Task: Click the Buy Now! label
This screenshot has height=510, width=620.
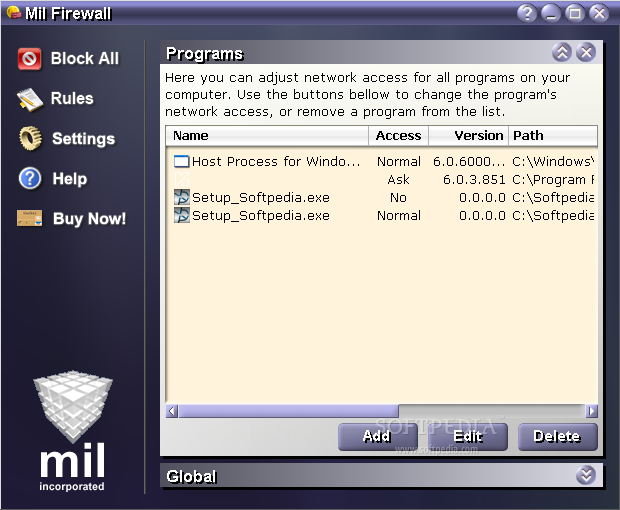Action: pos(89,219)
